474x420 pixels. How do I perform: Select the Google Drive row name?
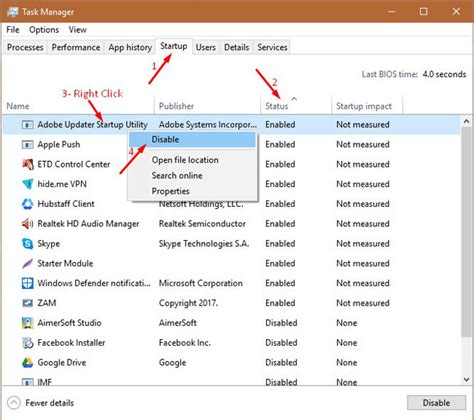point(62,363)
